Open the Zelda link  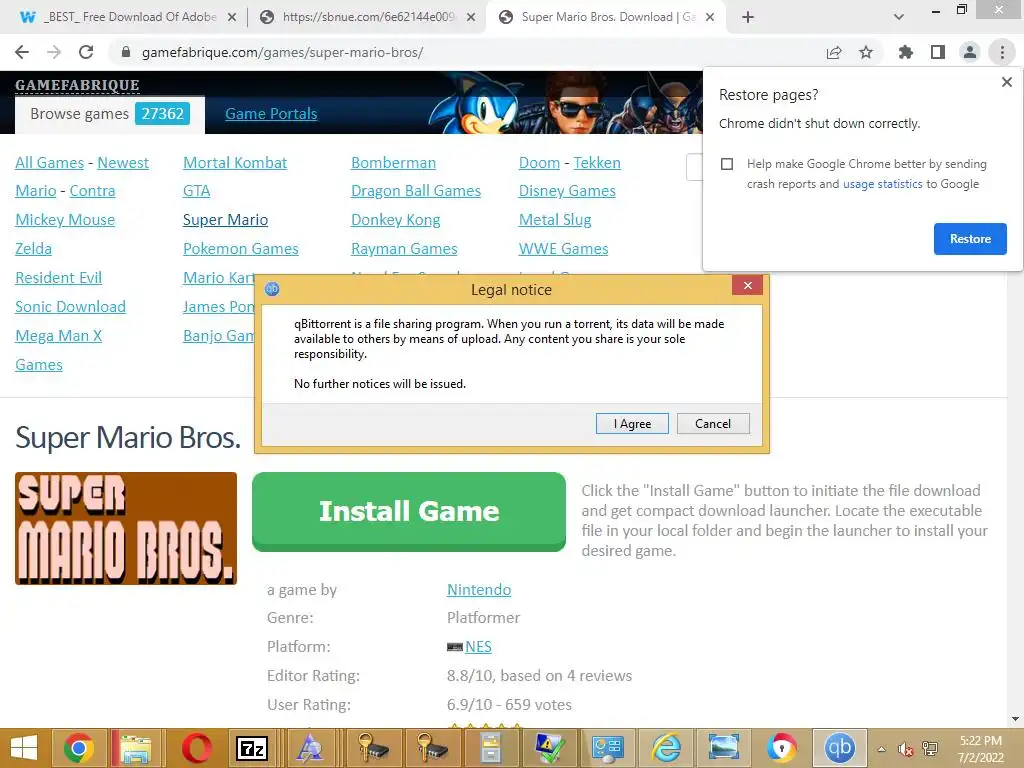coord(33,249)
